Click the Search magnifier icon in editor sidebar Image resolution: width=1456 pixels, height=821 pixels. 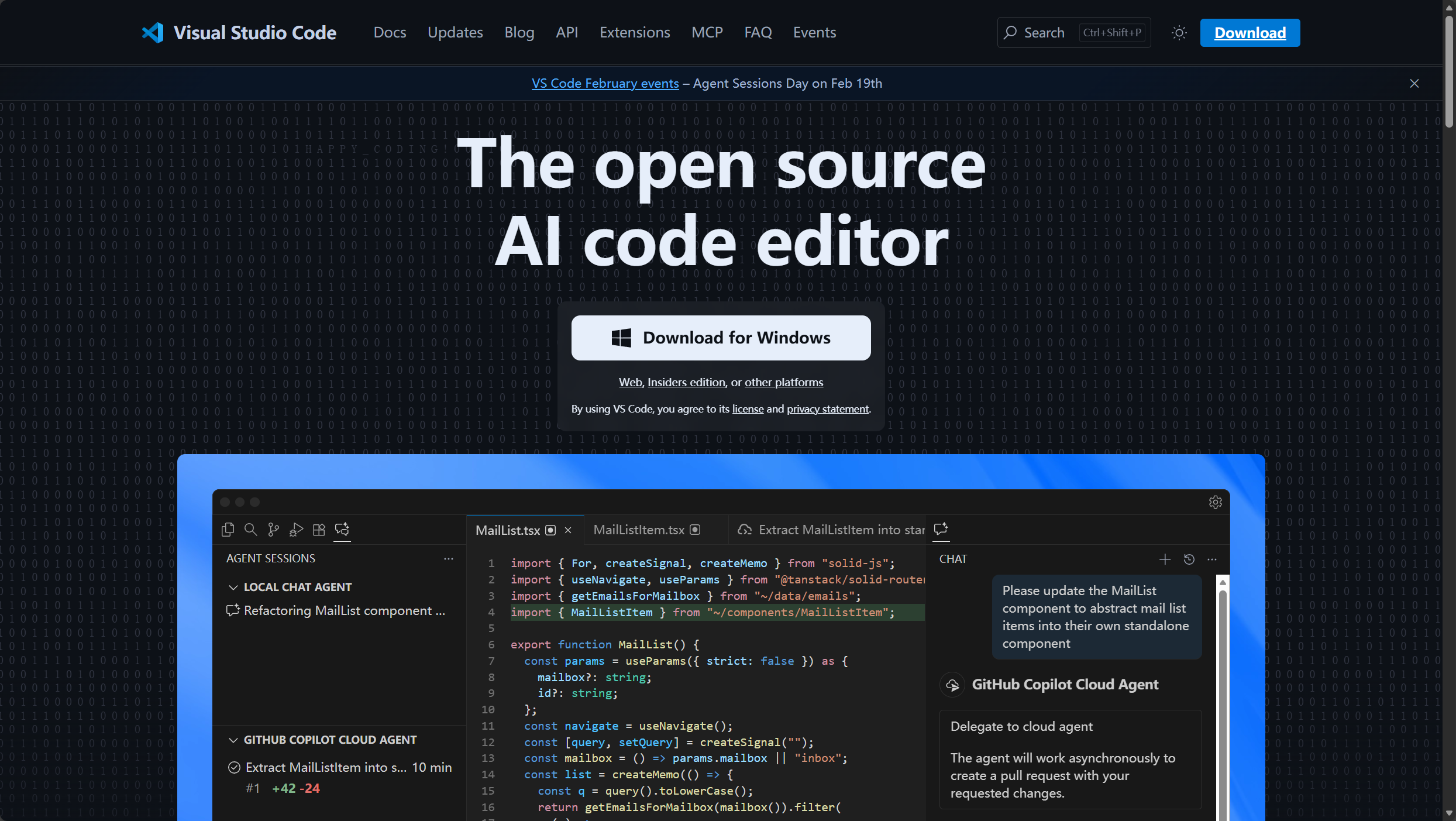click(x=250, y=530)
